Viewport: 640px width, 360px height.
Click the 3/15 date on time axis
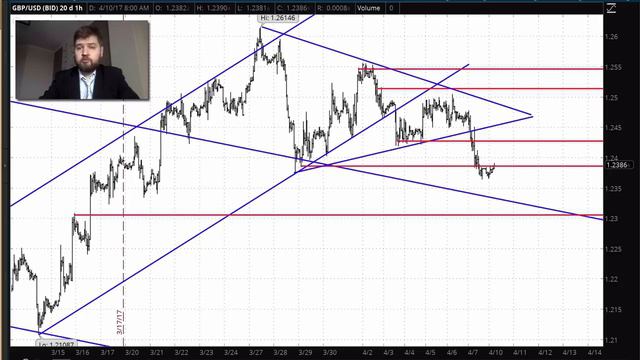[58, 352]
